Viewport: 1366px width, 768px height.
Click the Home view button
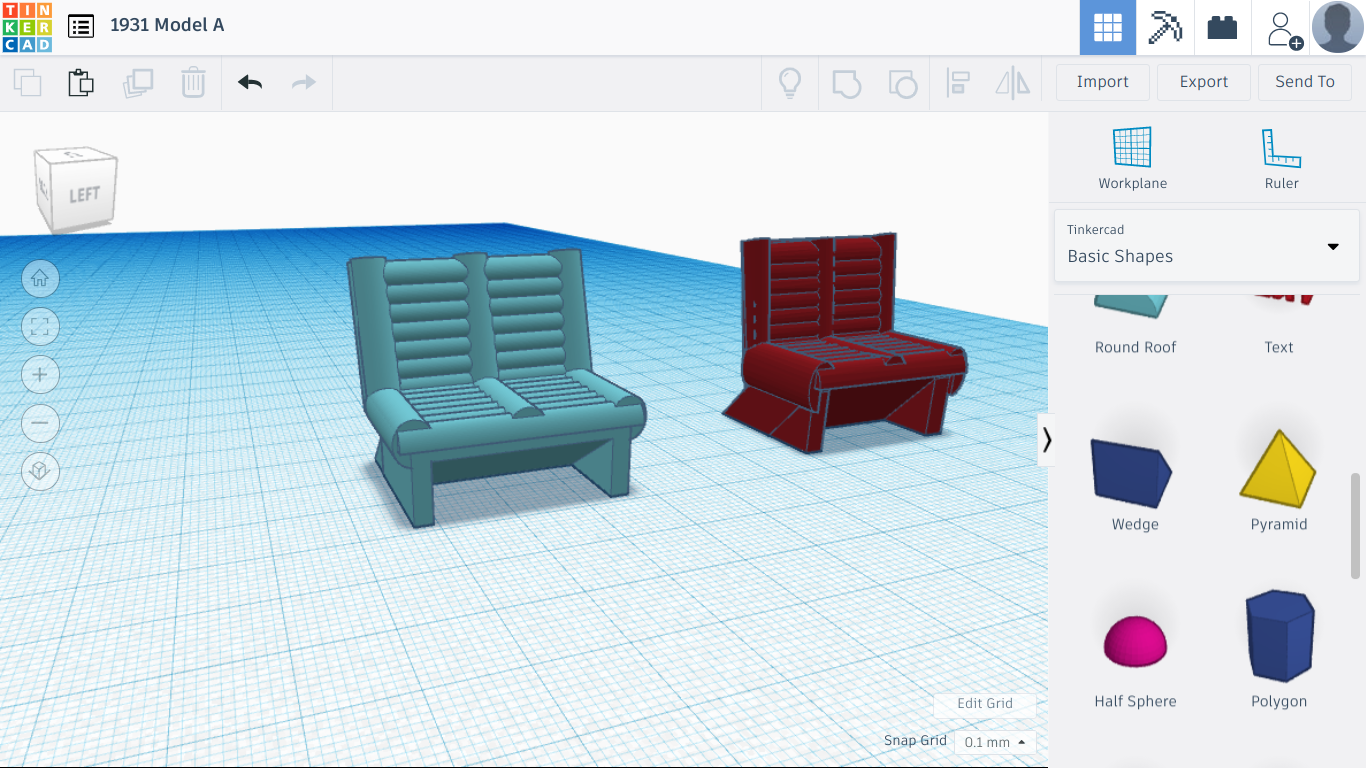[40, 278]
